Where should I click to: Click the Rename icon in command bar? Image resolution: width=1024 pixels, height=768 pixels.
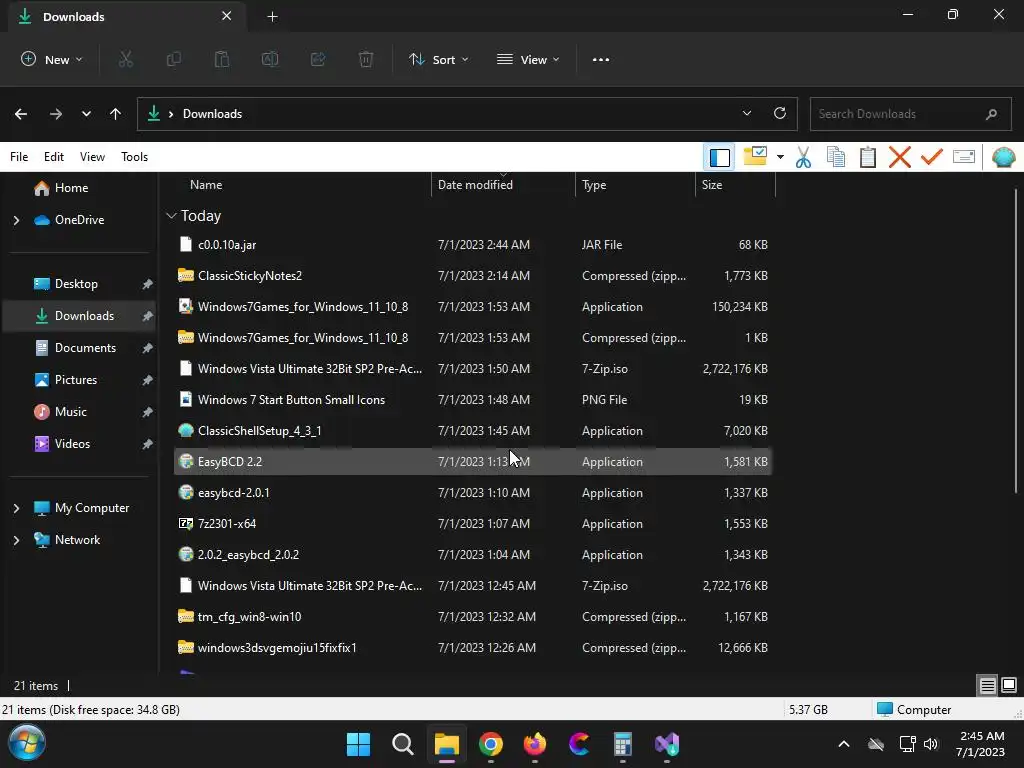(270, 59)
